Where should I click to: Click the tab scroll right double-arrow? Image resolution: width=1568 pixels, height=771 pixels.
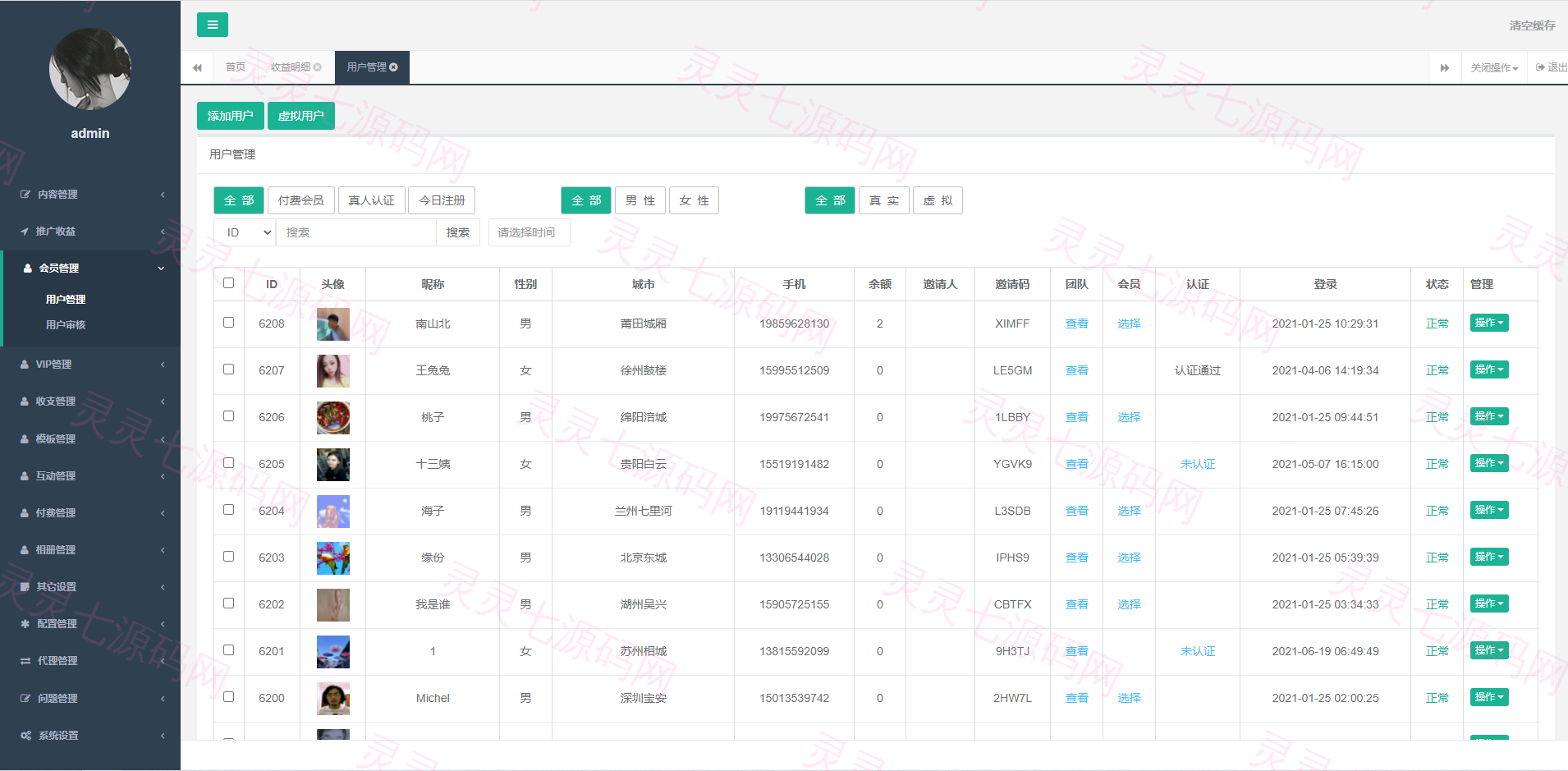point(1445,67)
